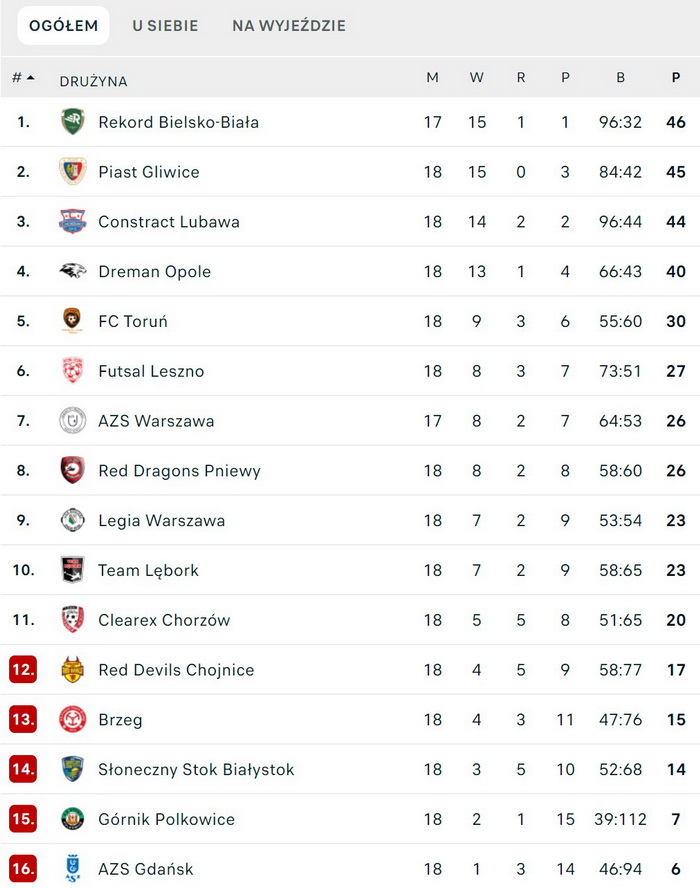
Task: Sort standings by the W column header
Action: [x=476, y=78]
